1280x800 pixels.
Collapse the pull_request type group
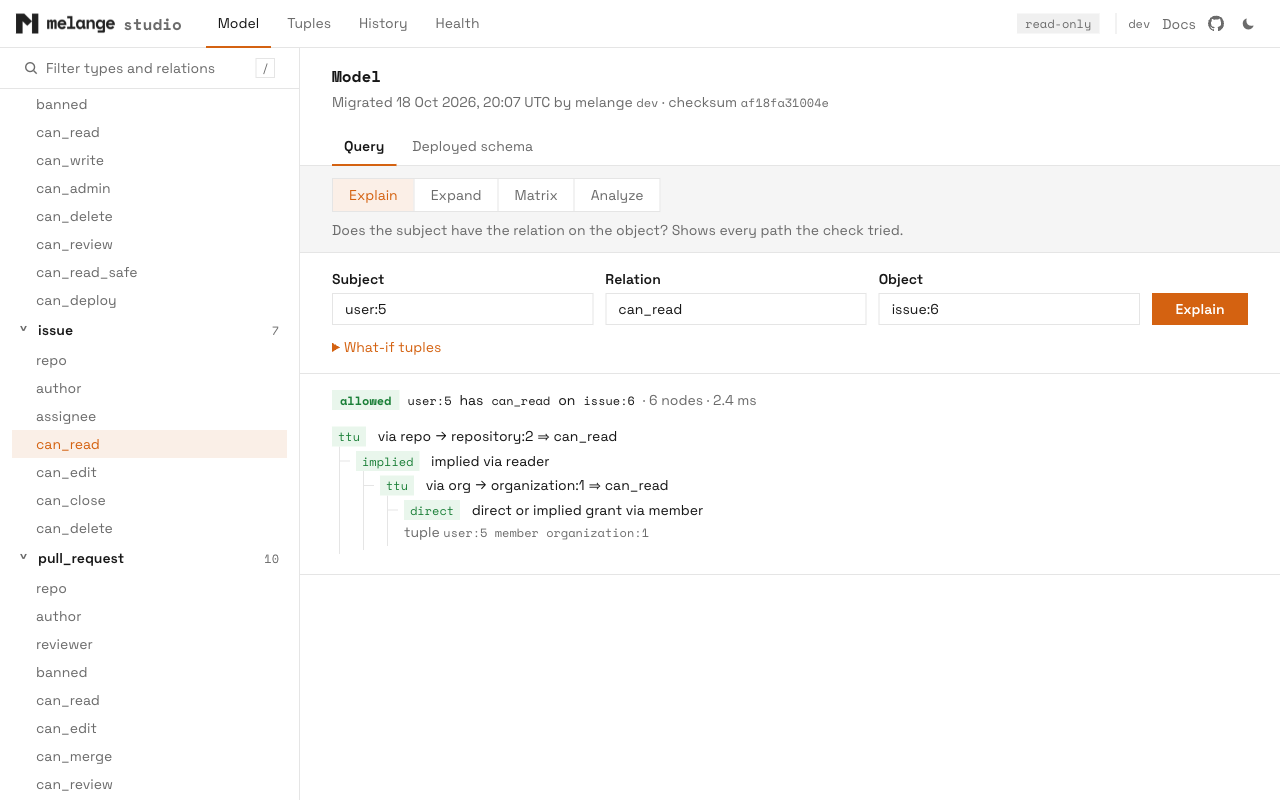pyautogui.click(x=23, y=558)
